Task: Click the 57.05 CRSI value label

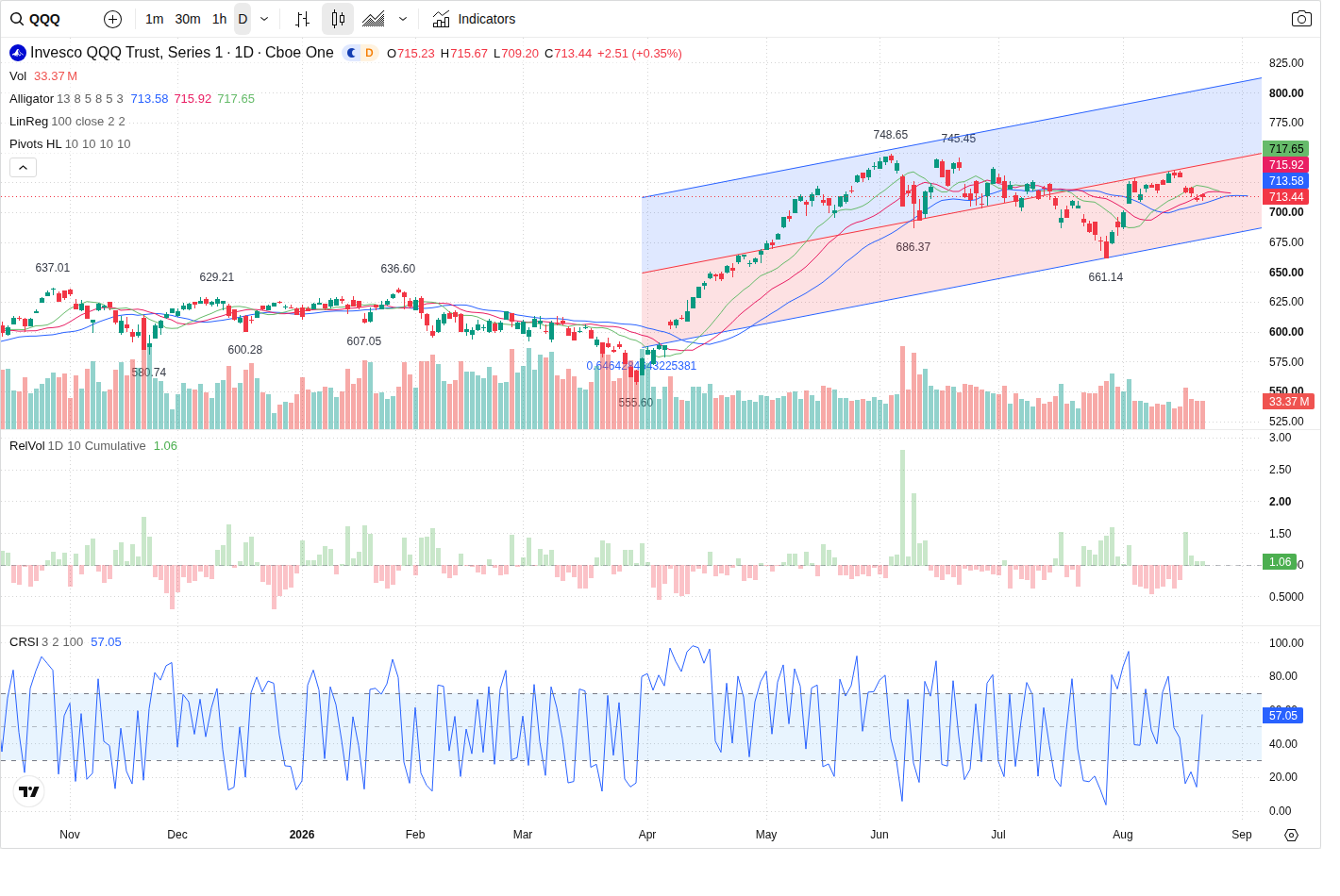Action: (1283, 716)
